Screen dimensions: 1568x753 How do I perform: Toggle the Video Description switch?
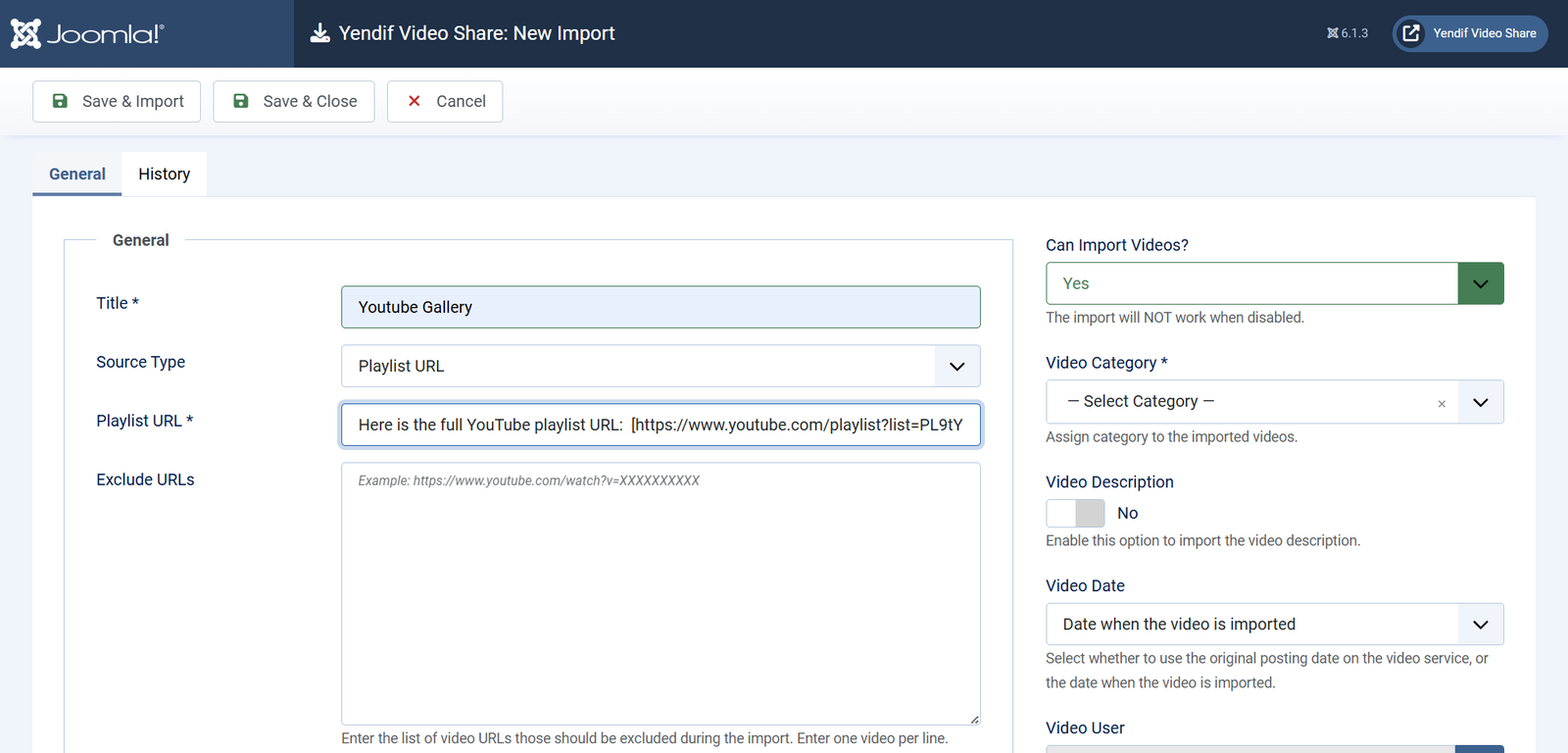tap(1075, 513)
